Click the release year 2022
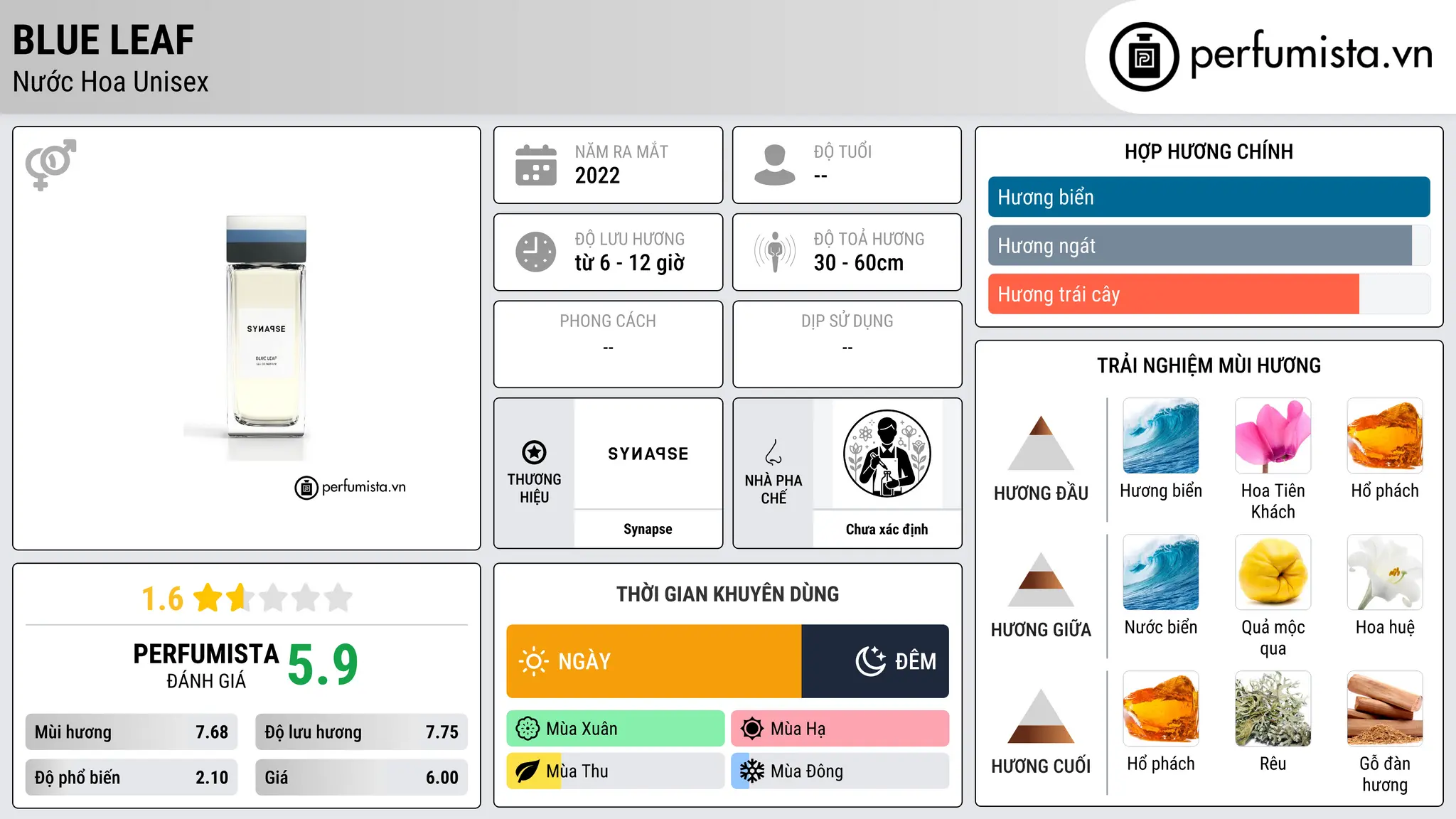The width and height of the screenshot is (1456, 819). coord(597,175)
